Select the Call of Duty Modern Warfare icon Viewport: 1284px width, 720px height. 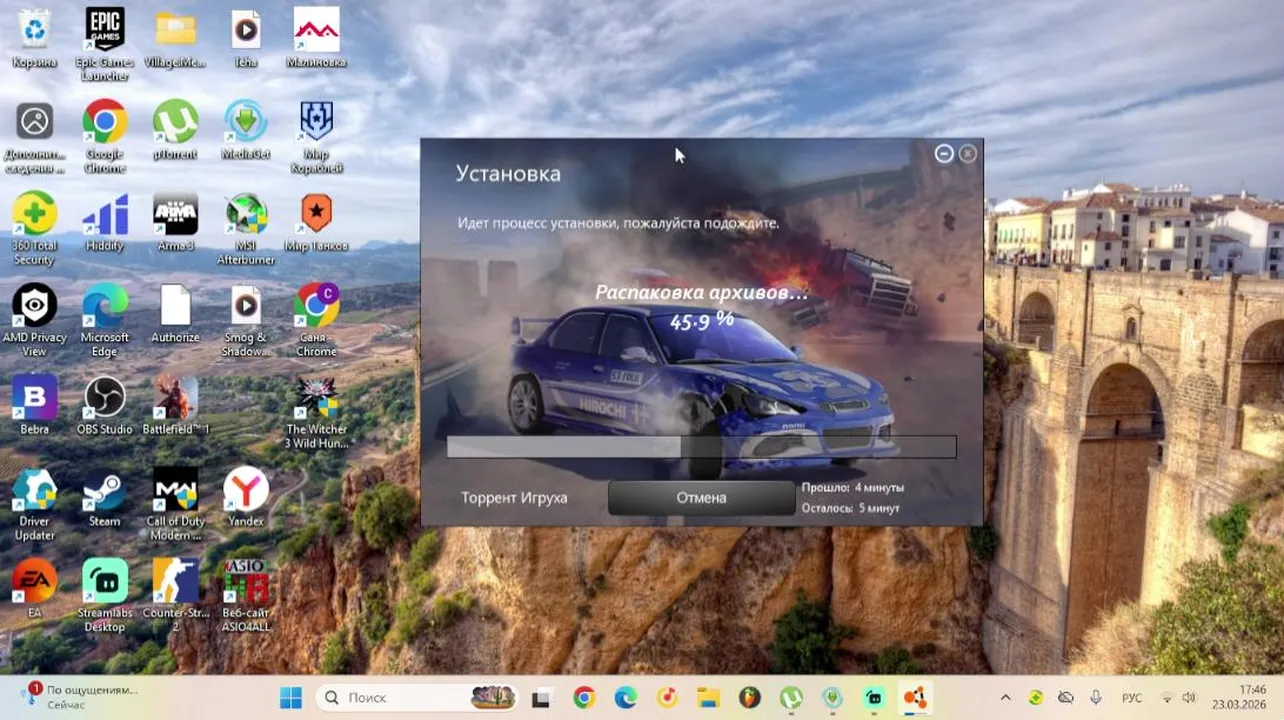click(176, 504)
